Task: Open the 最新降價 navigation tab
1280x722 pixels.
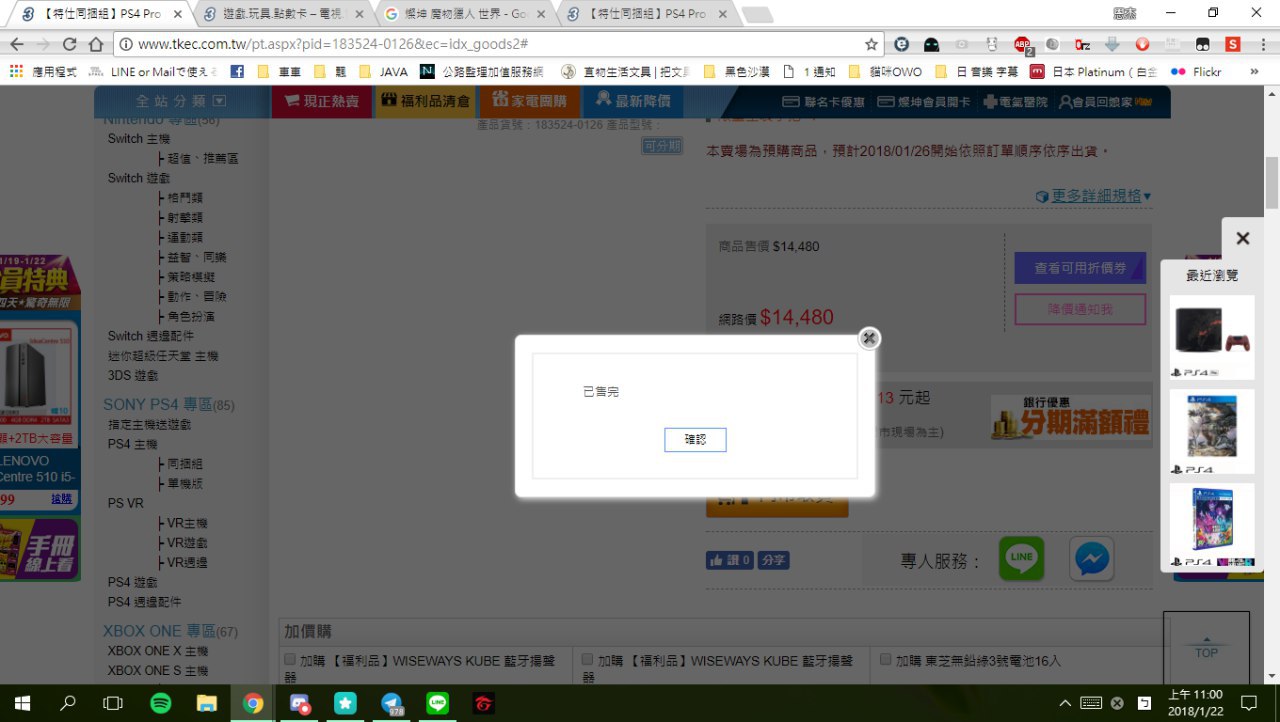Action: point(632,101)
